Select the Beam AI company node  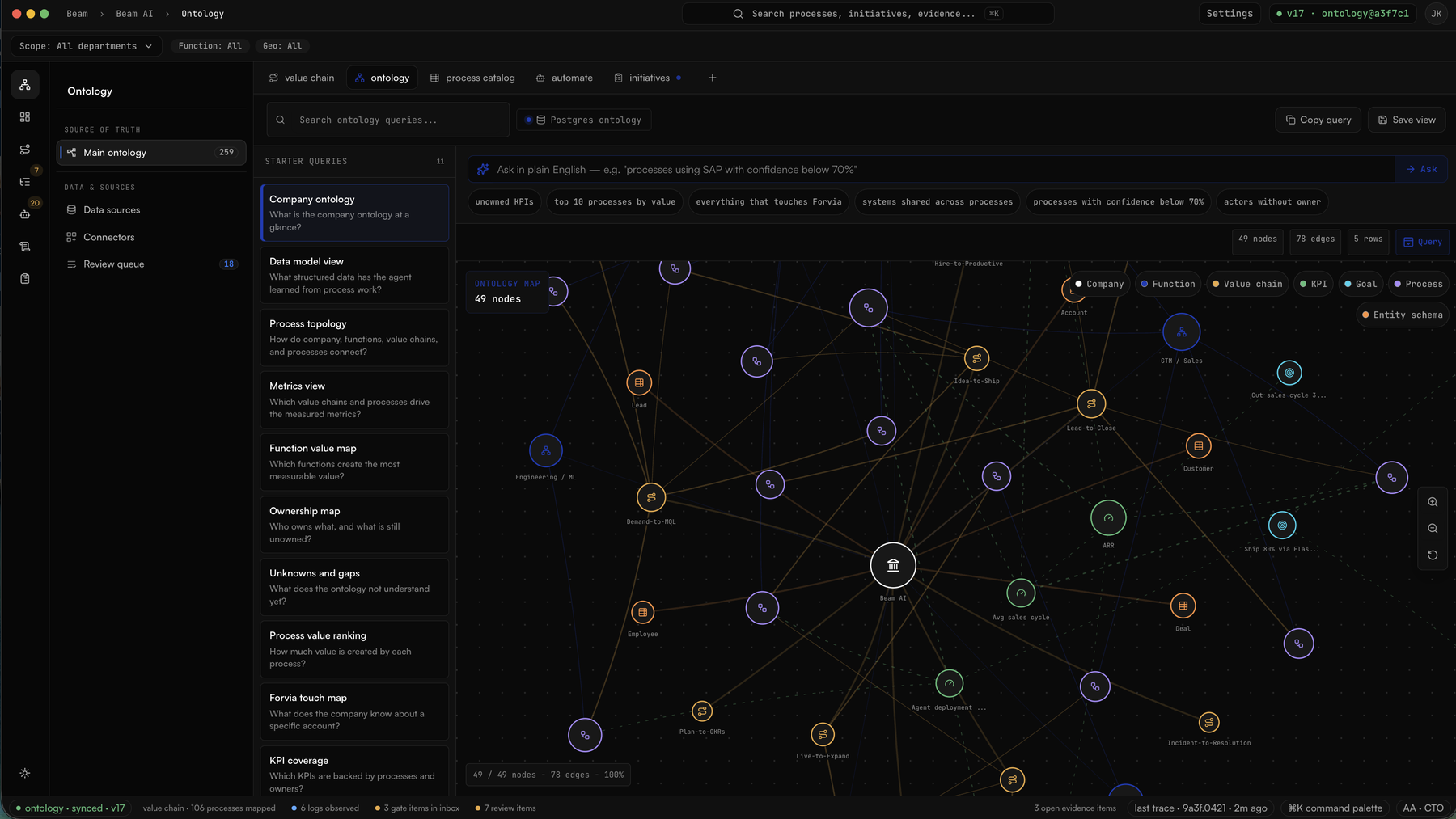pyautogui.click(x=893, y=565)
